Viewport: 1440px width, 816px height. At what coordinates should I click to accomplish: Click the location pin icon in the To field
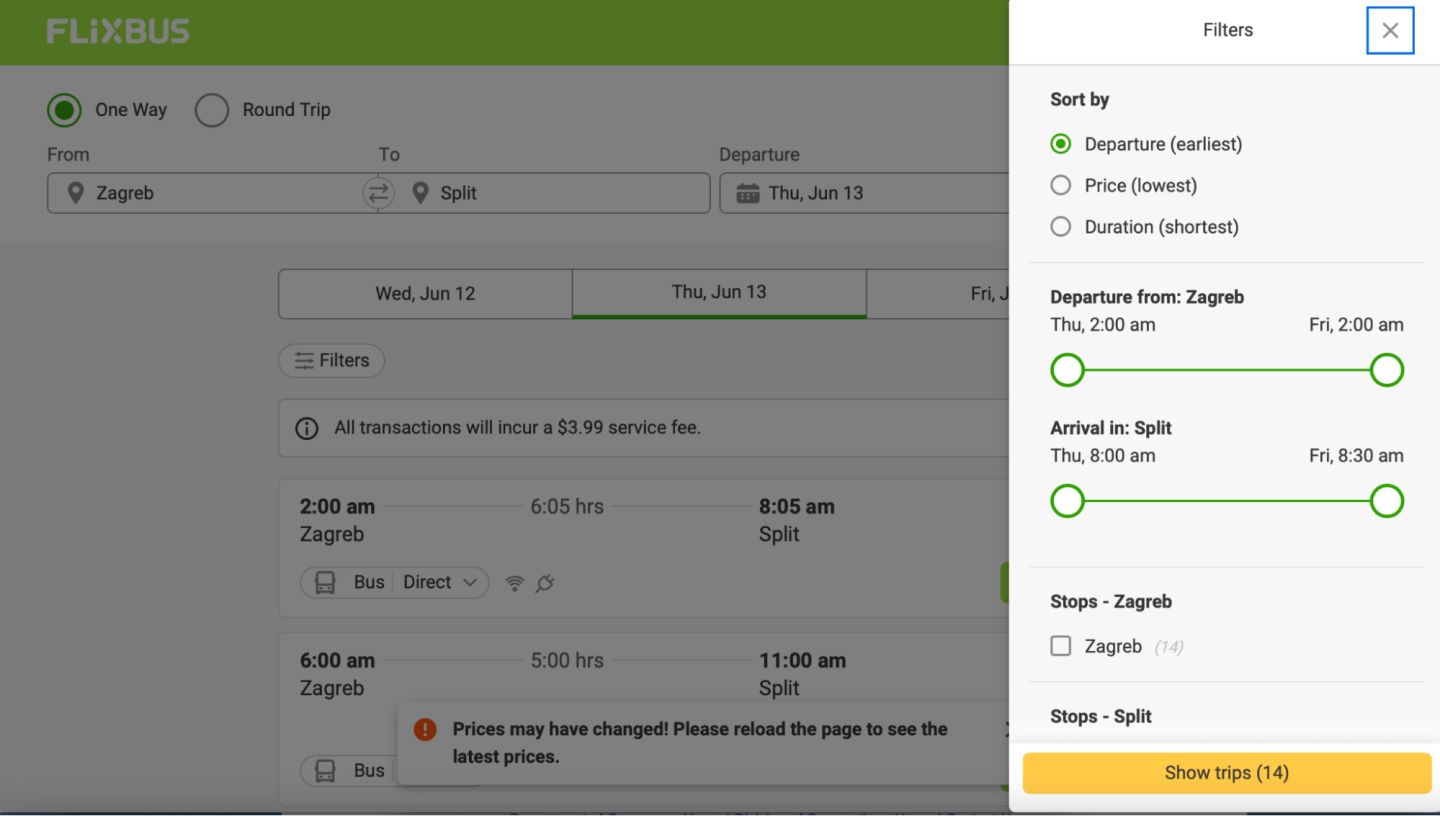click(420, 193)
